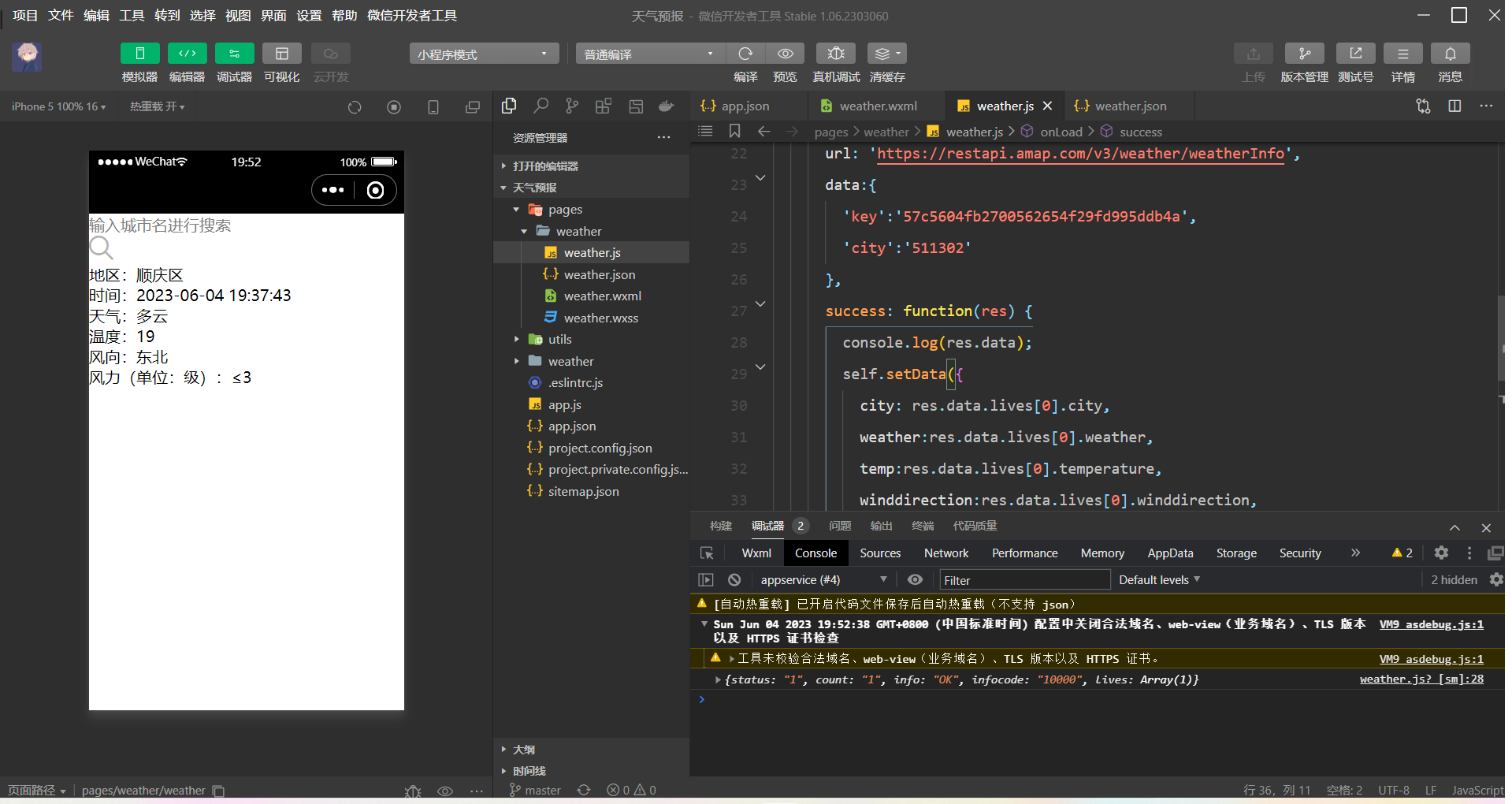The height and width of the screenshot is (804, 1512).
Task: Open the messages bell
Action: click(x=1451, y=54)
